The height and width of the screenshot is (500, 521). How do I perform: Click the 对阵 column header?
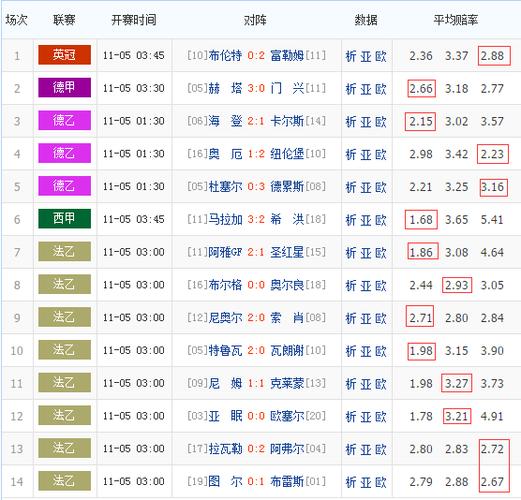point(255,20)
